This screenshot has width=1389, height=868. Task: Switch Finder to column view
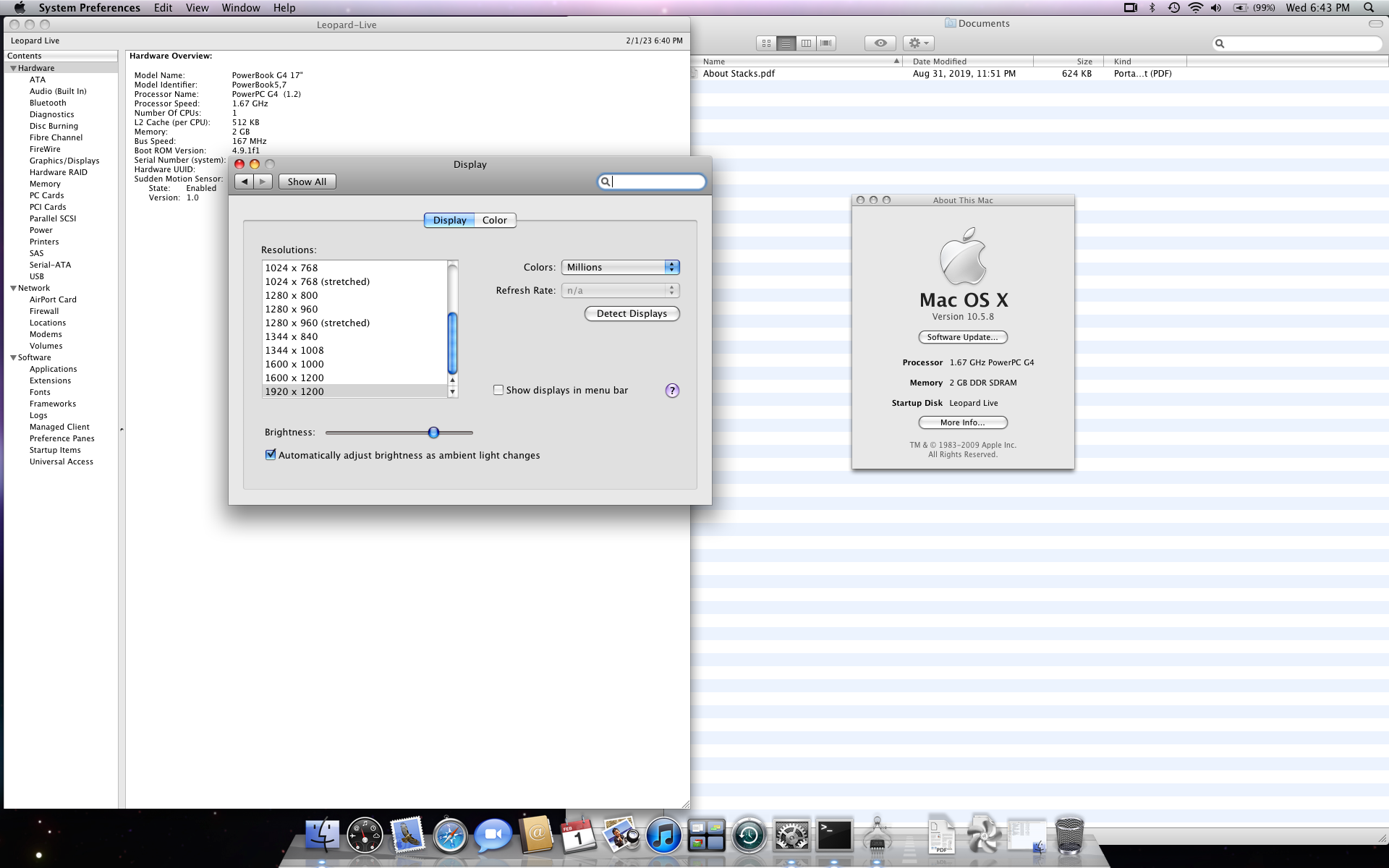click(x=806, y=43)
